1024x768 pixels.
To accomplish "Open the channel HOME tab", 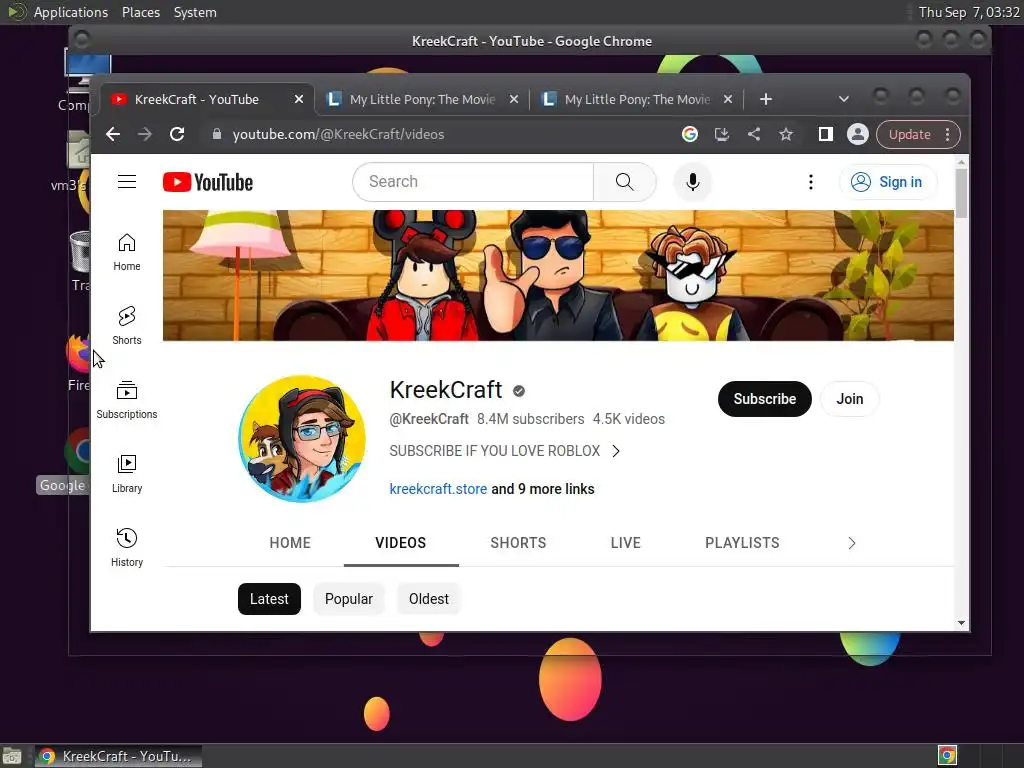I will 290,543.
